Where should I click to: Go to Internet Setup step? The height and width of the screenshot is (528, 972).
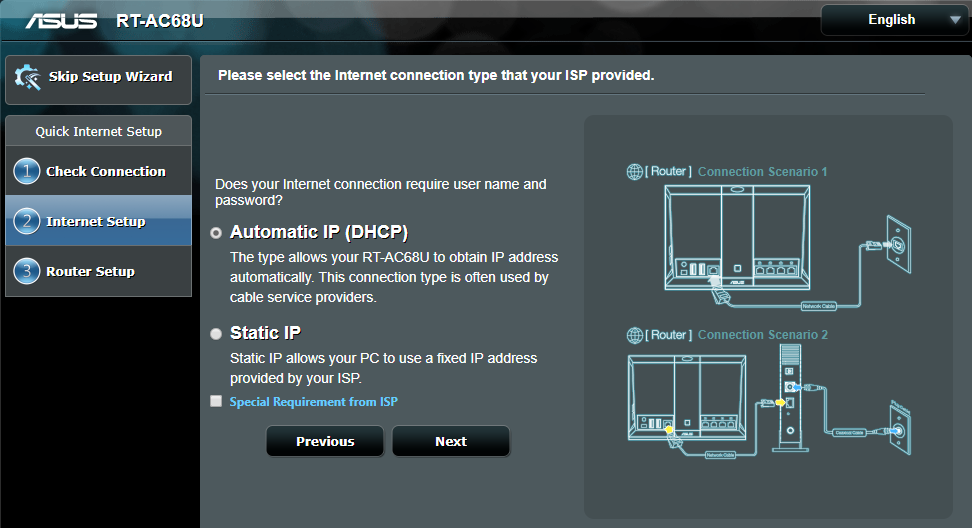99,221
